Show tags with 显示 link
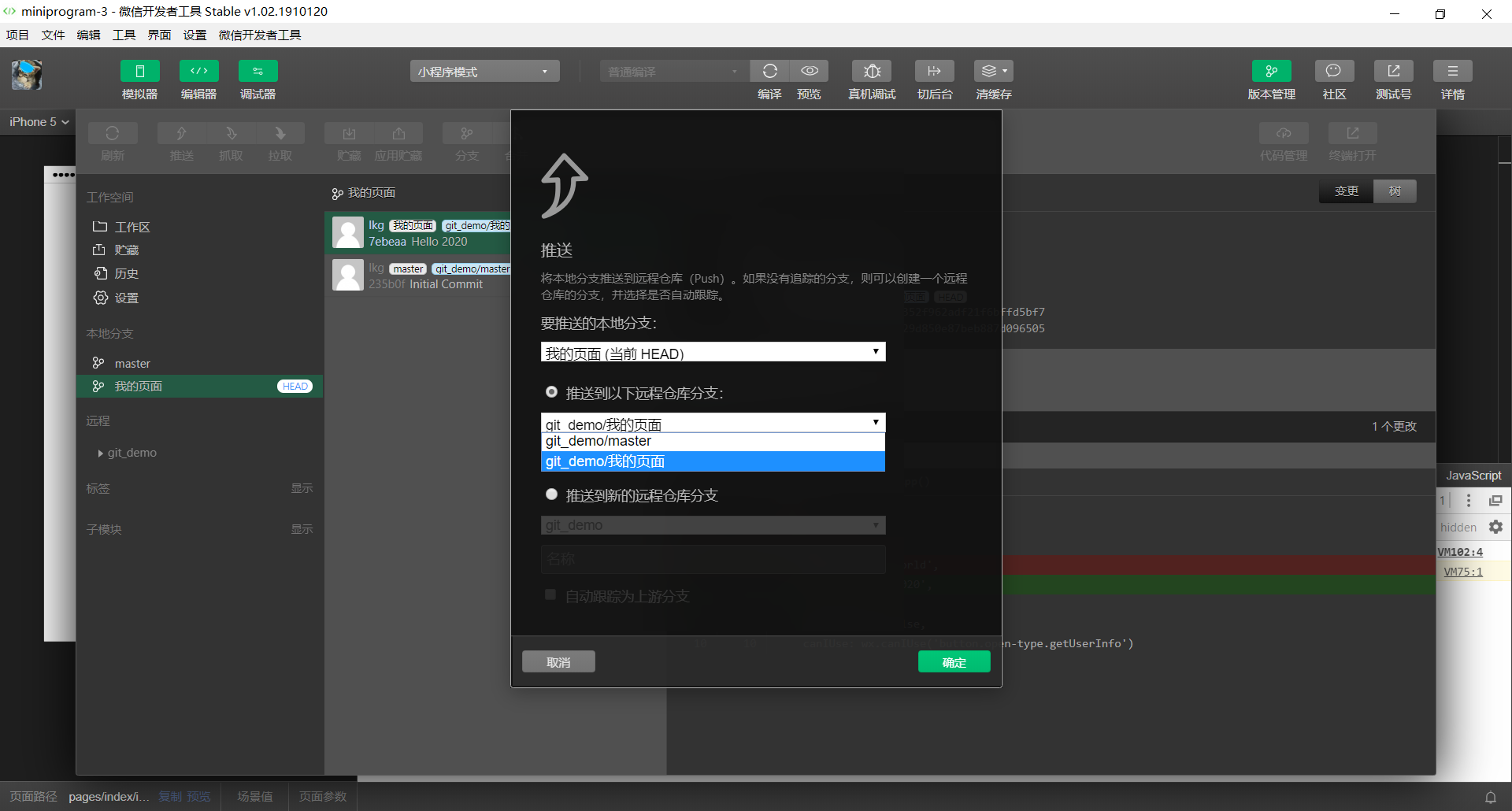Screen dimensions: 1512x811 point(302,488)
